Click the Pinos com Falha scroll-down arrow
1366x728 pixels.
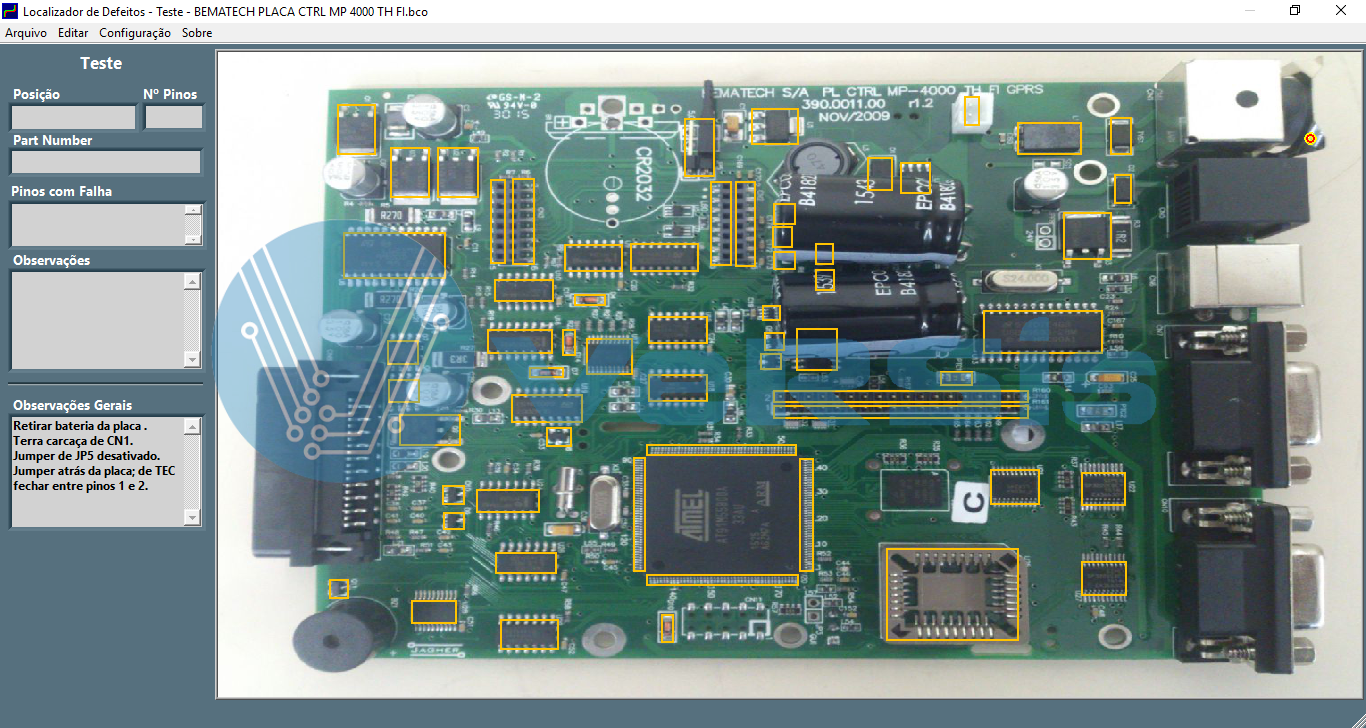(193, 239)
